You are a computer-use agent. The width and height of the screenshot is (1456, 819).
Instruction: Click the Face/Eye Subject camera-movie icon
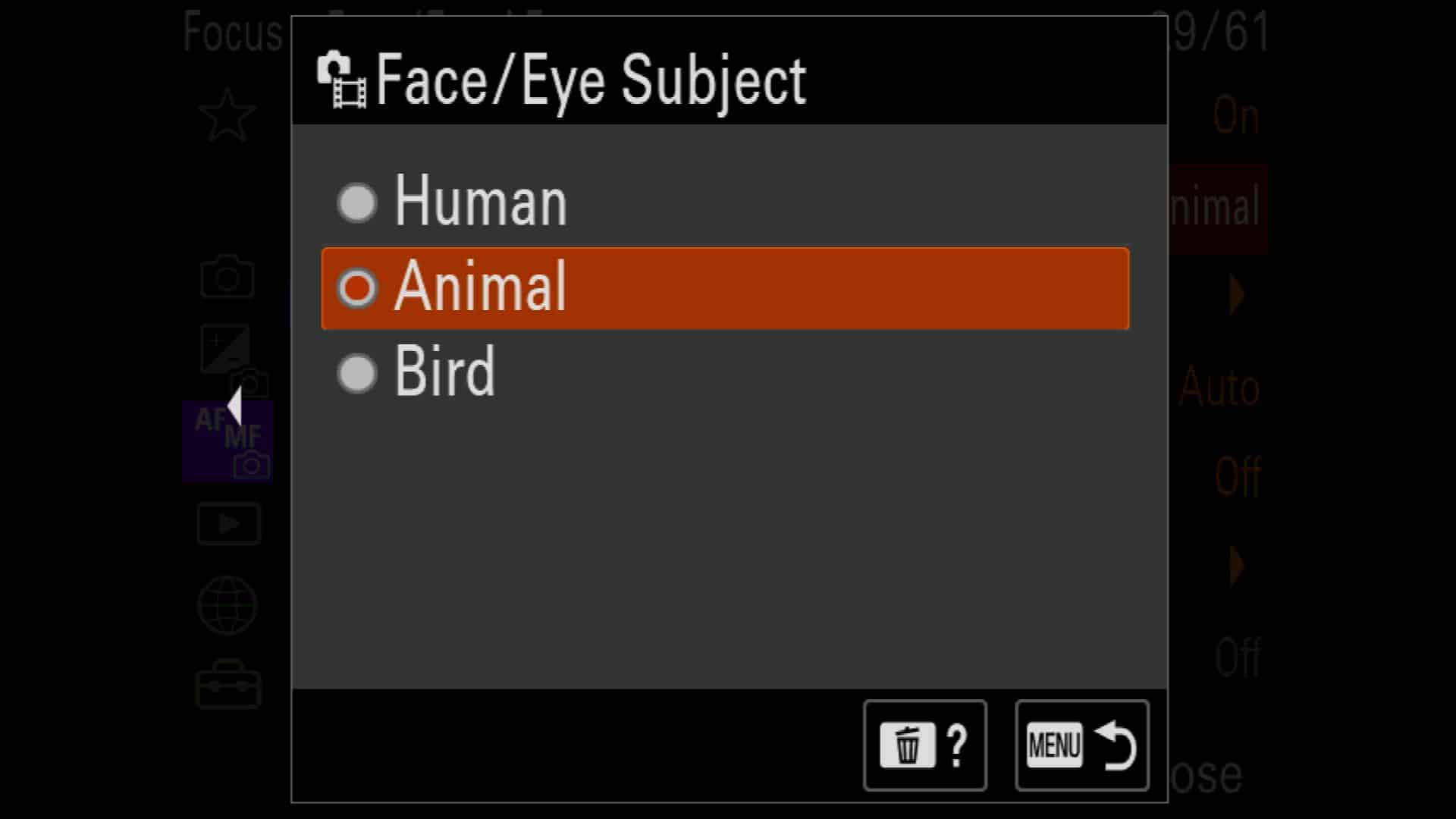point(341,80)
